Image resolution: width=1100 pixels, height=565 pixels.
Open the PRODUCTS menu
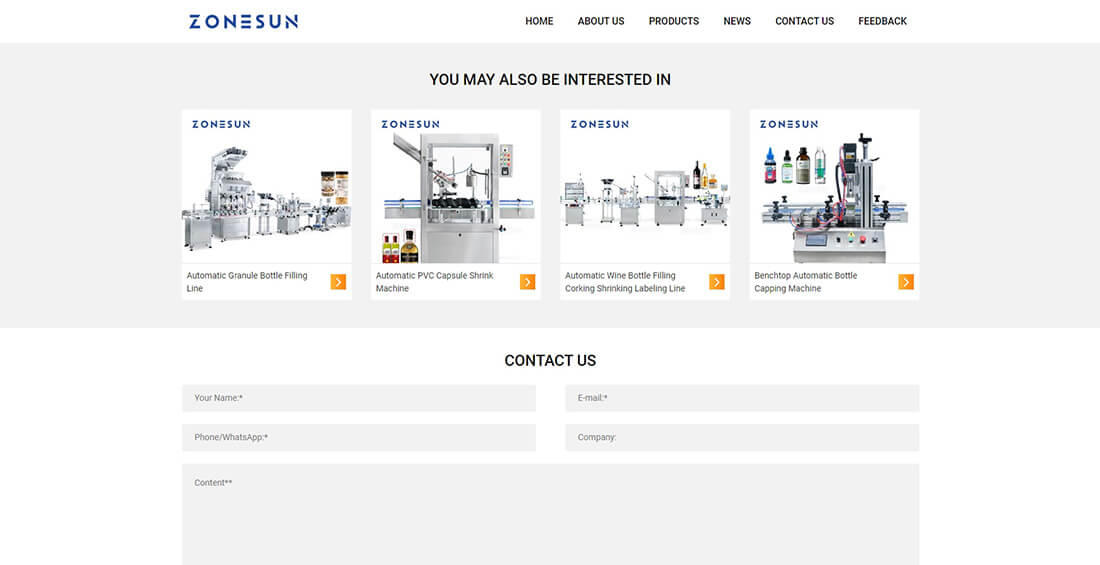(673, 21)
